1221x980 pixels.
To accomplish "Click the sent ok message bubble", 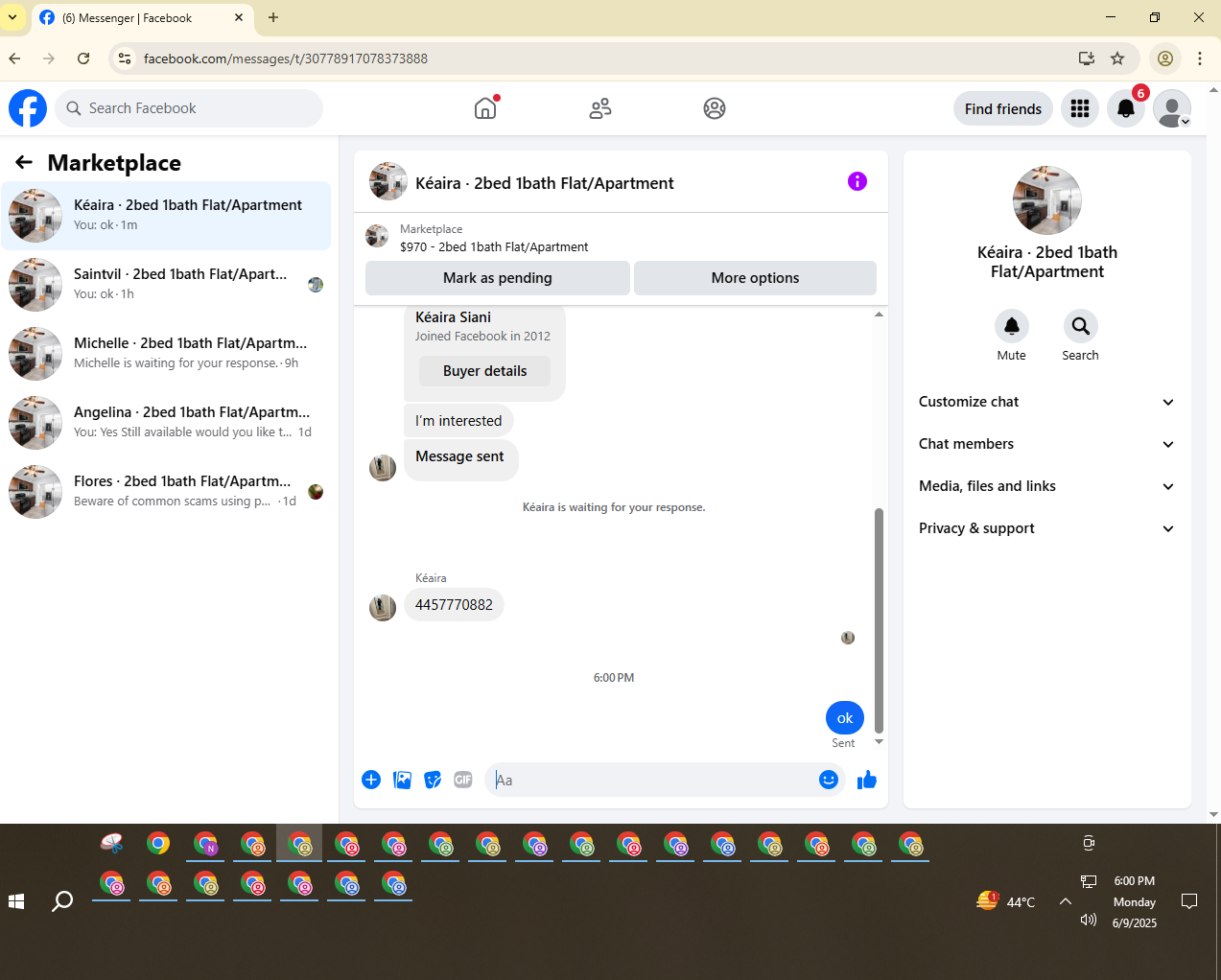I will [845, 717].
